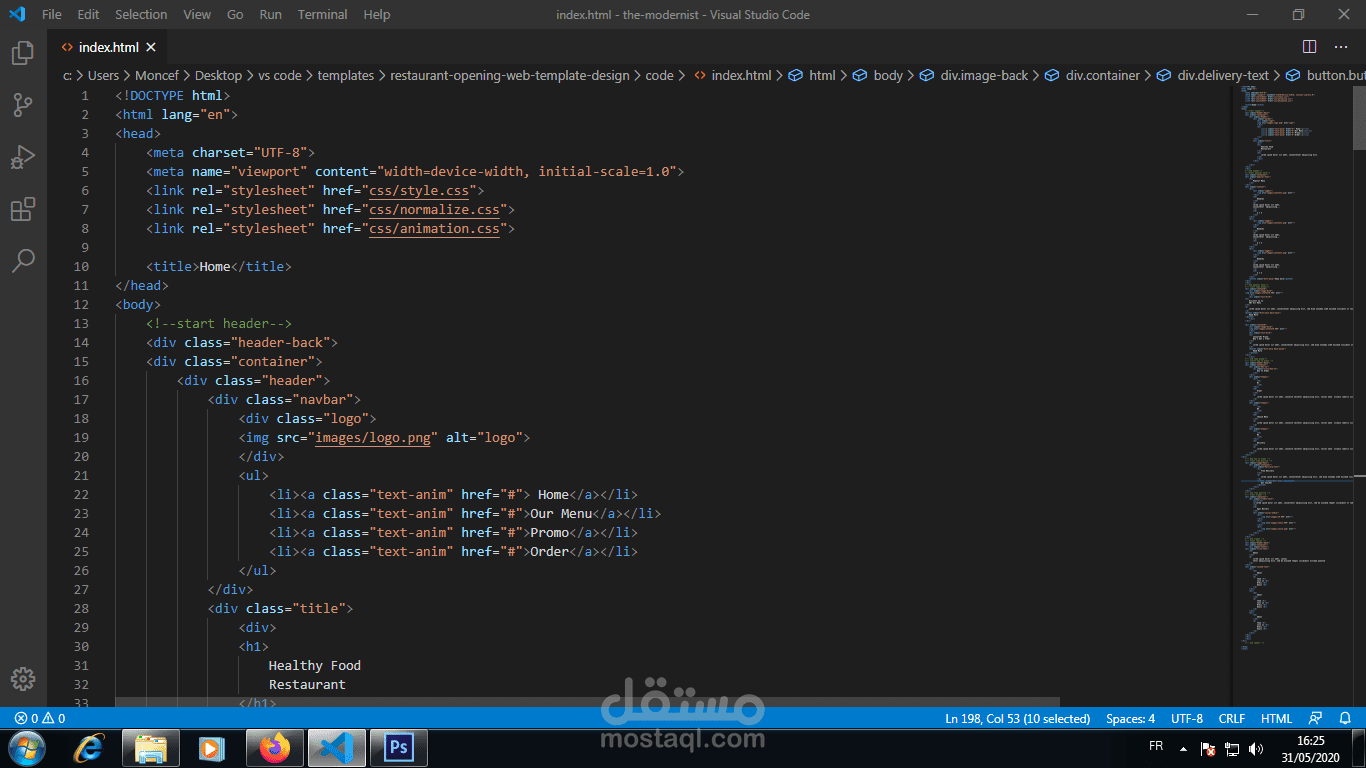Image resolution: width=1366 pixels, height=768 pixels.
Task: Click the VS Code logo in title bar
Action: pyautogui.click(x=16, y=14)
